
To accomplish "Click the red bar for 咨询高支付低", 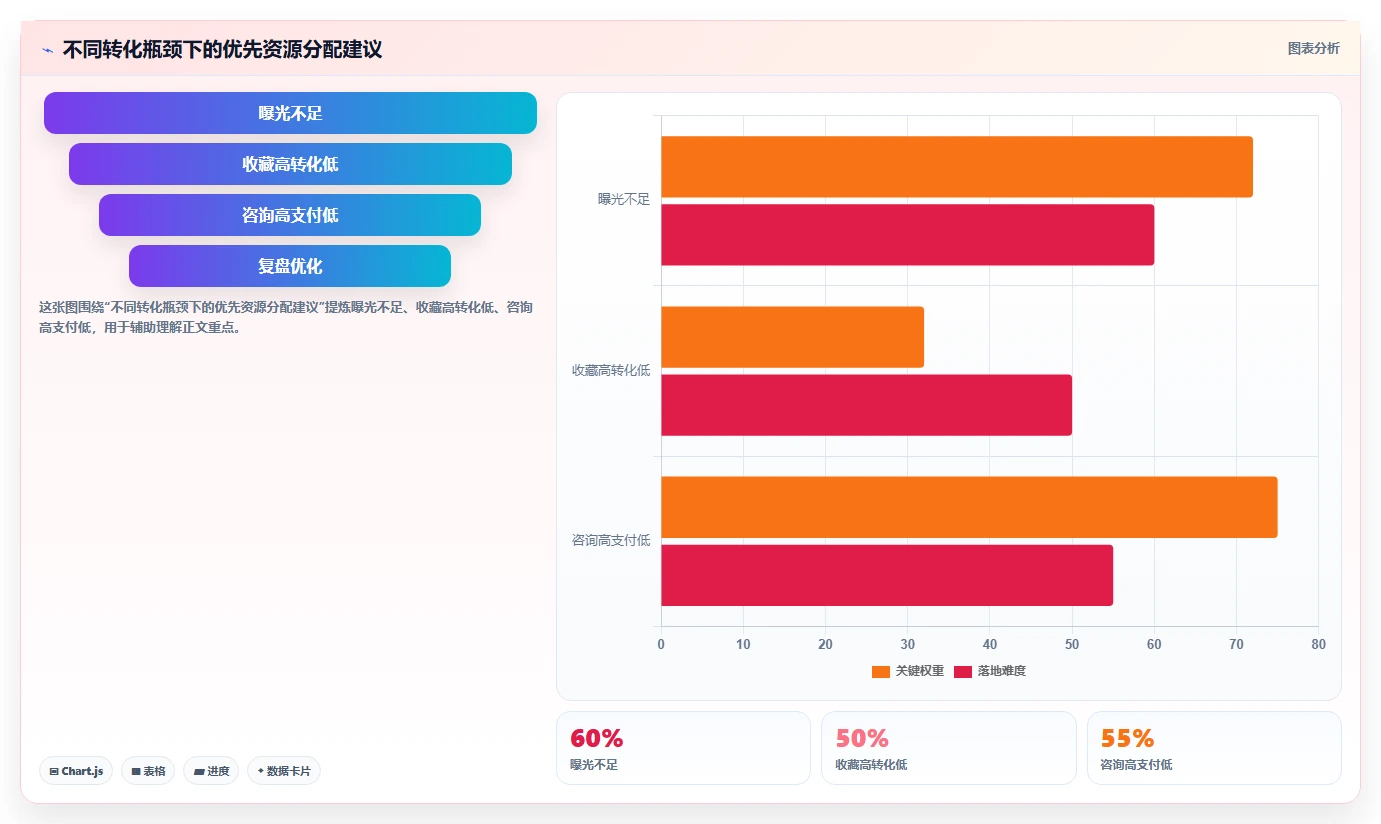I will click(887, 575).
